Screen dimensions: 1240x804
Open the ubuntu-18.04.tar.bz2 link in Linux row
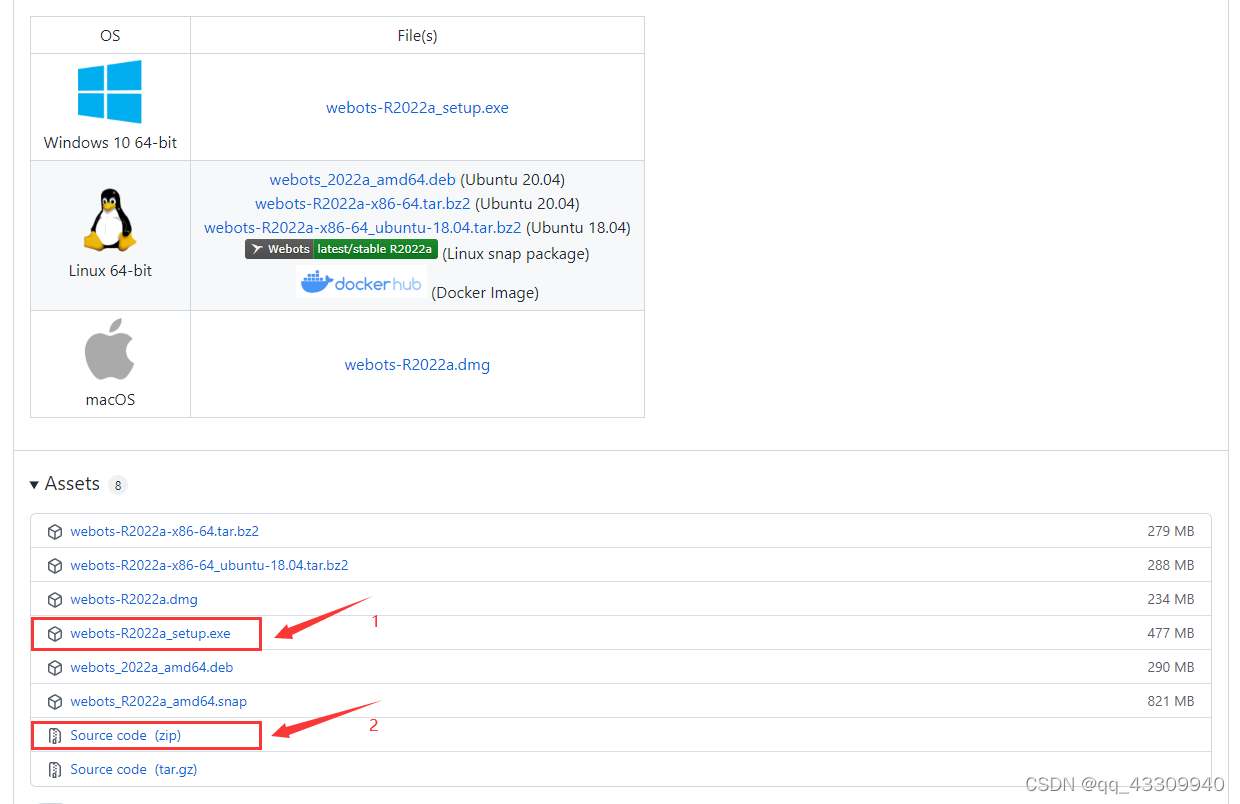pos(362,228)
